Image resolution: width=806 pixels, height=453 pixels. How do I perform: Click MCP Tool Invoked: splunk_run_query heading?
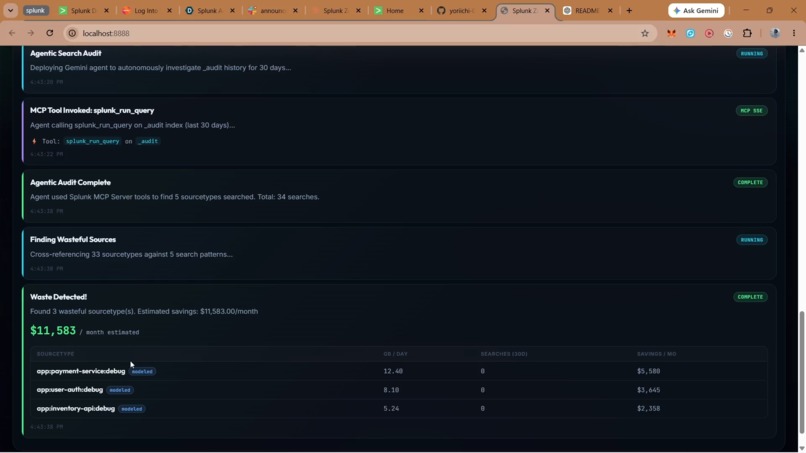(92, 110)
